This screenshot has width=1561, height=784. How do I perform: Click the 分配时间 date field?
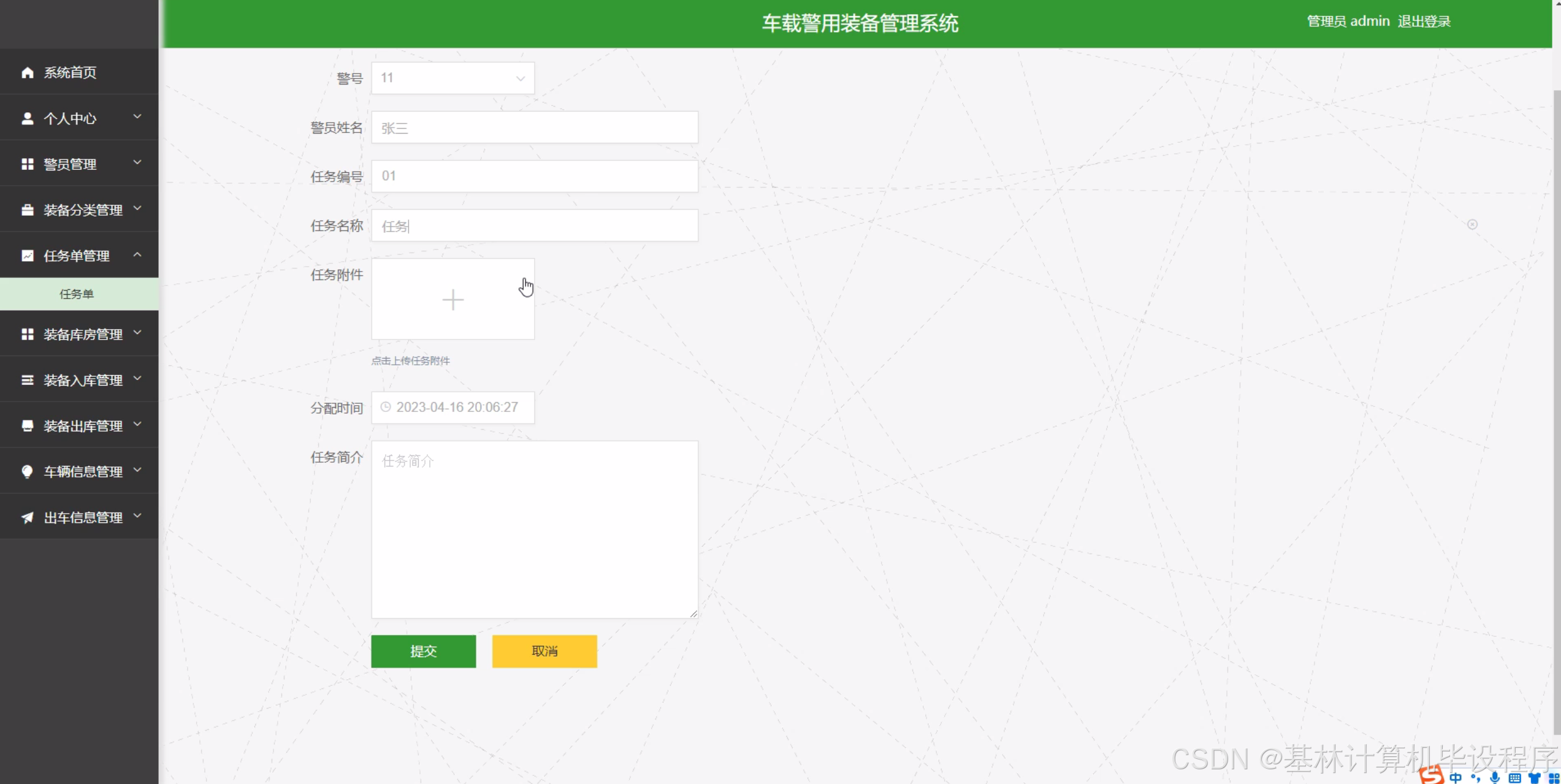coord(452,408)
